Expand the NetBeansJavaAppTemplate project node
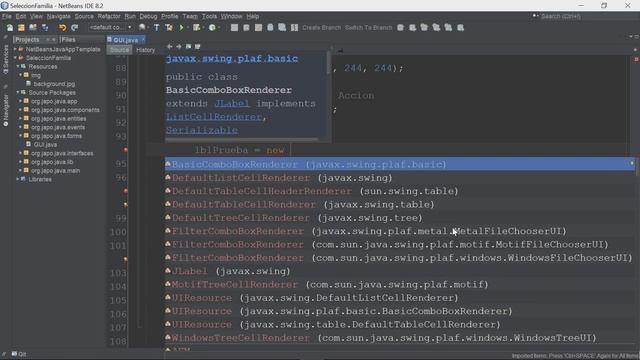Image resolution: width=640 pixels, height=360 pixels. (16, 49)
